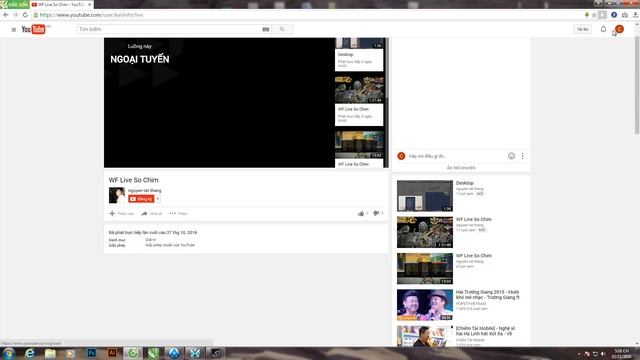Dislike the video with thumbs down
This screenshot has height=360, width=640.
pyautogui.click(x=376, y=213)
